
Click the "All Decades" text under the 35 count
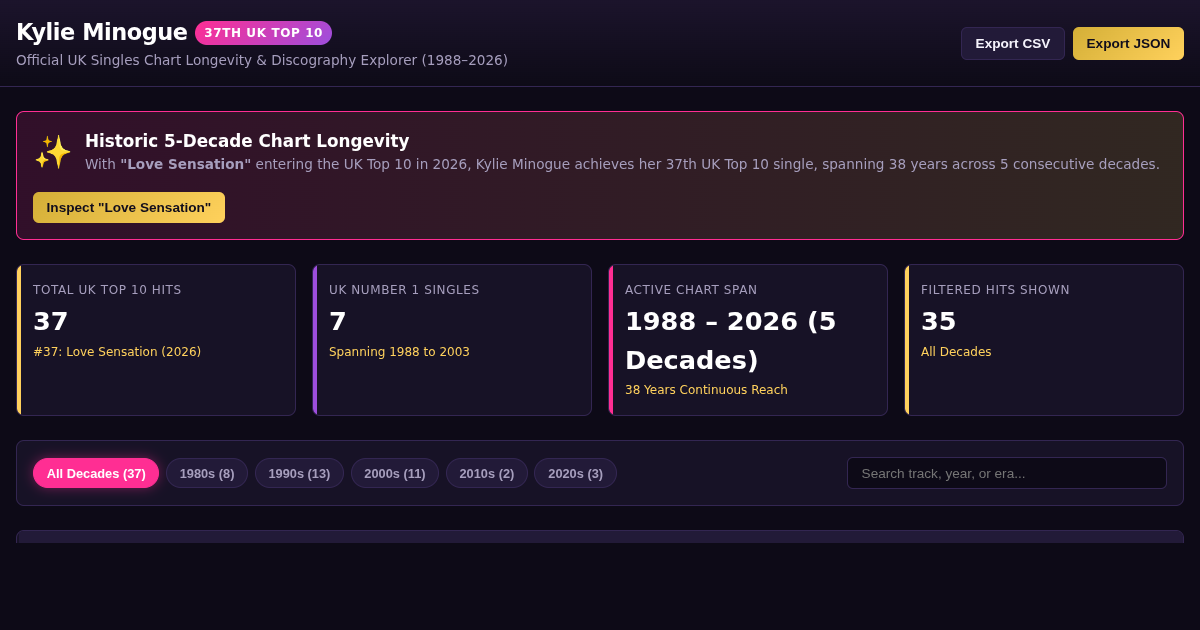pos(956,352)
